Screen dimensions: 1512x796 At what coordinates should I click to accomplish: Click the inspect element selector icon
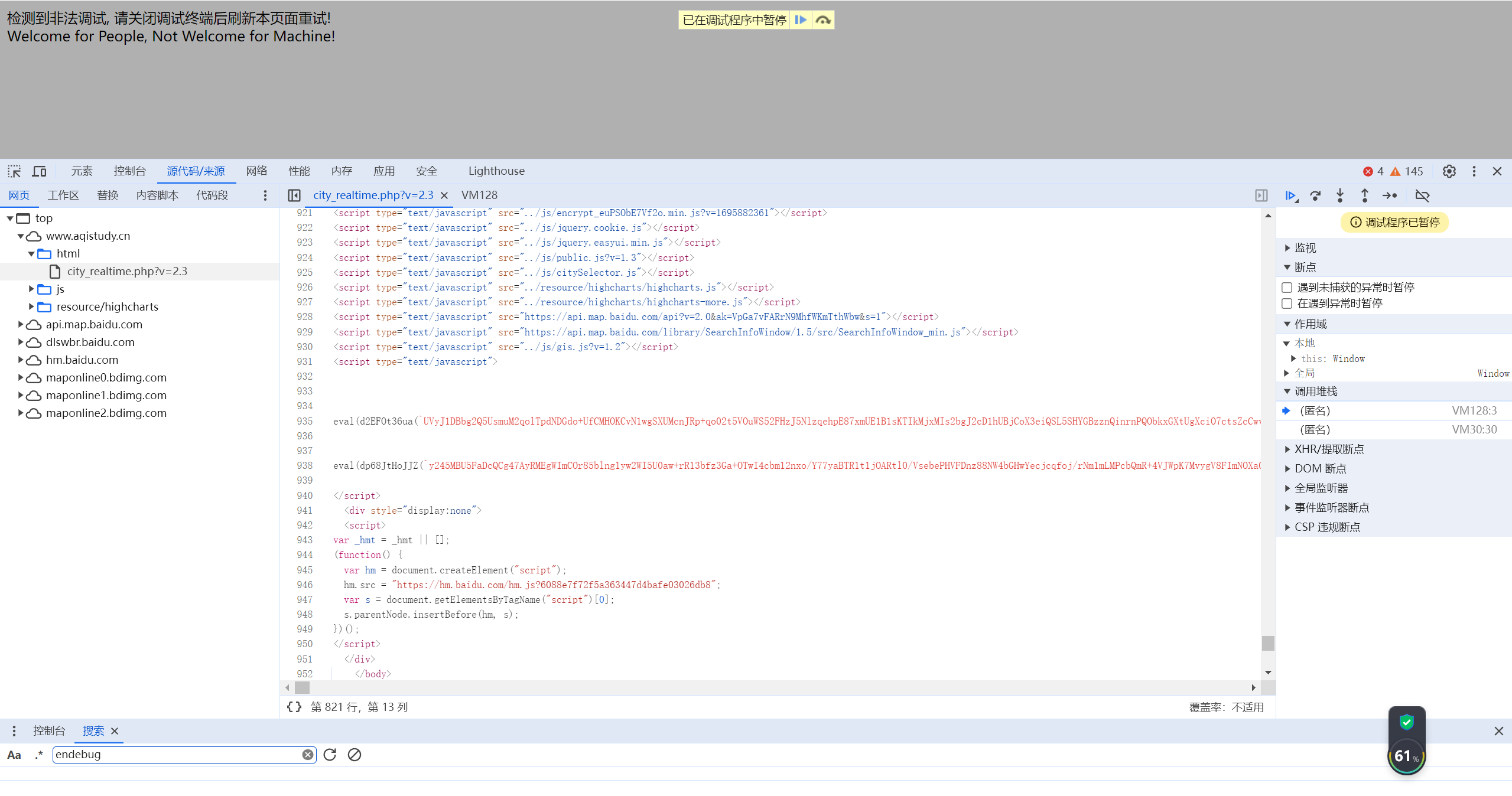14,171
